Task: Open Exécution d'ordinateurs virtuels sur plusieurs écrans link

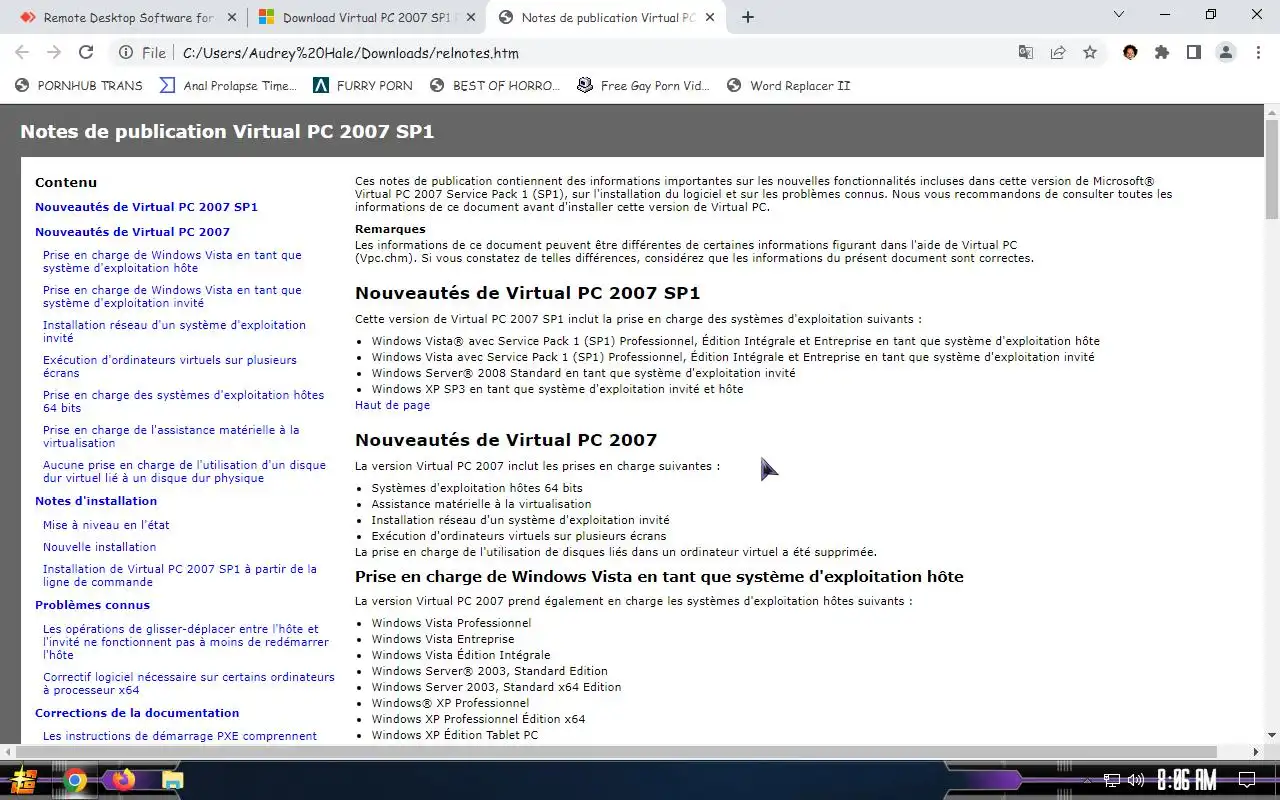Action: pyautogui.click(x=170, y=366)
